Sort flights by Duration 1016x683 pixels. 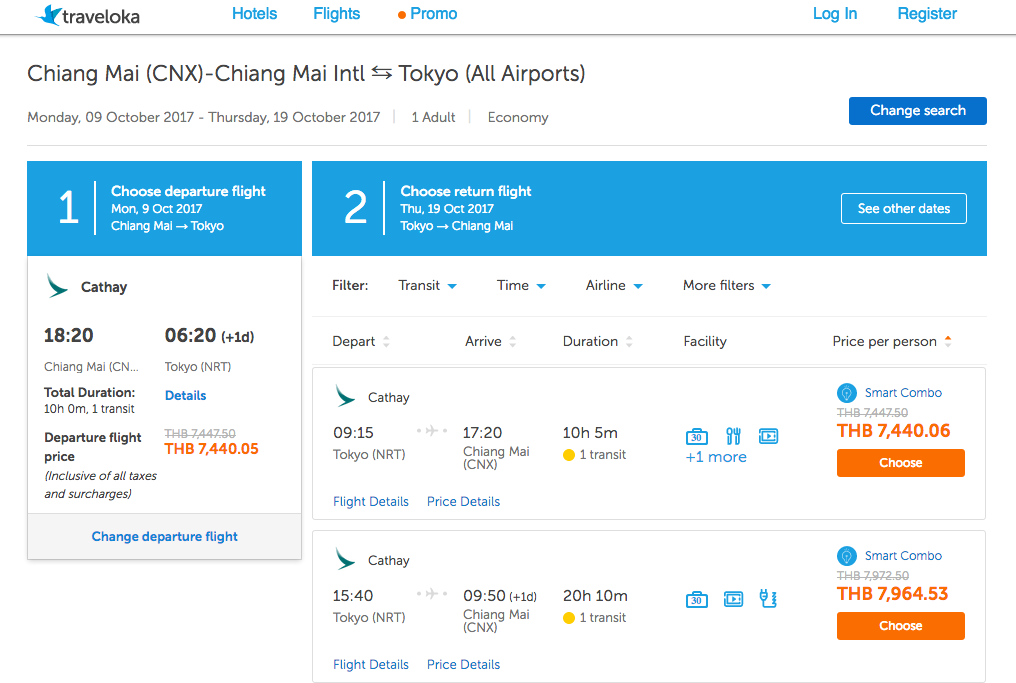click(597, 342)
